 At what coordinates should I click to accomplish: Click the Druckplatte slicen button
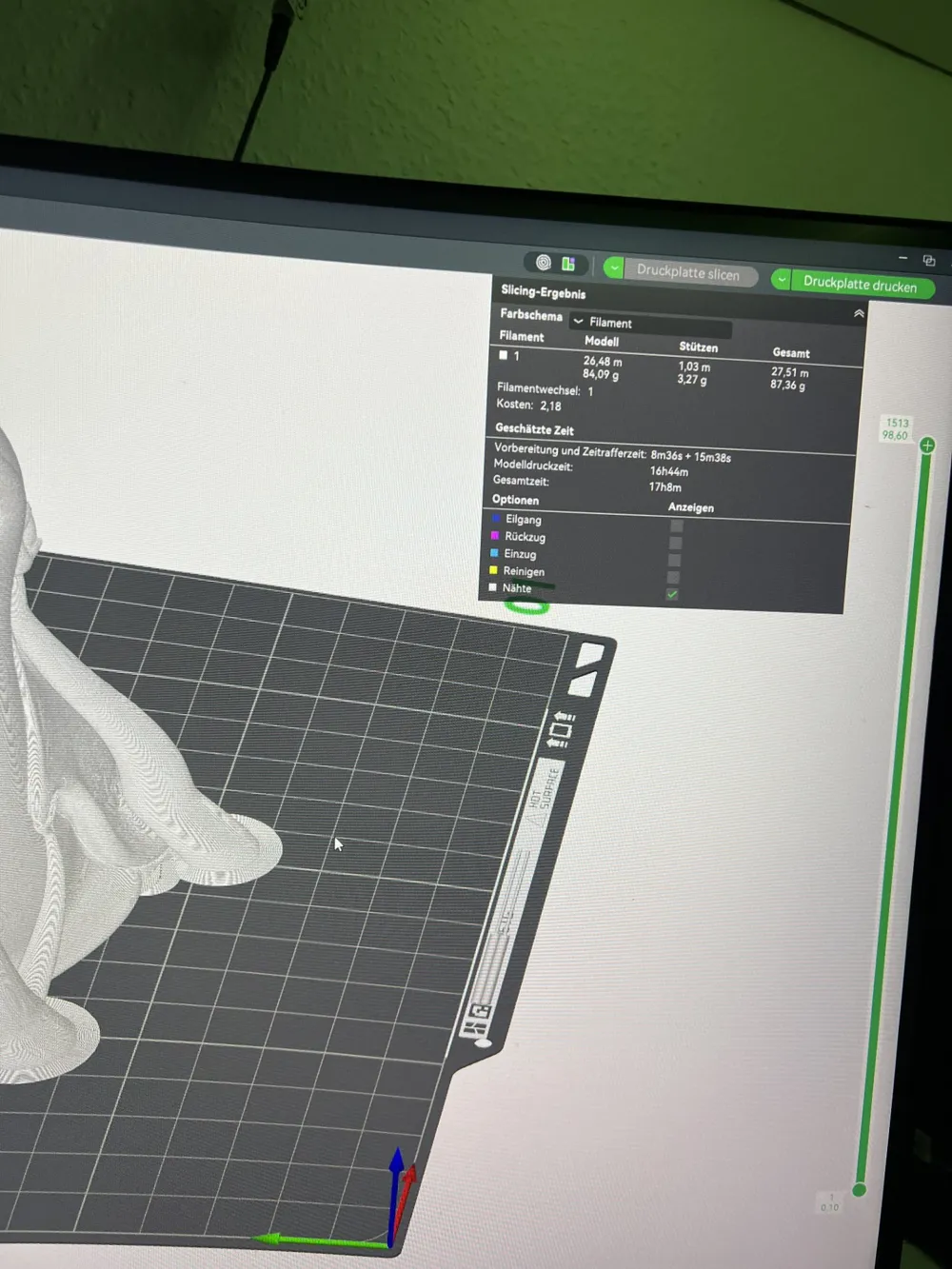pos(690,271)
